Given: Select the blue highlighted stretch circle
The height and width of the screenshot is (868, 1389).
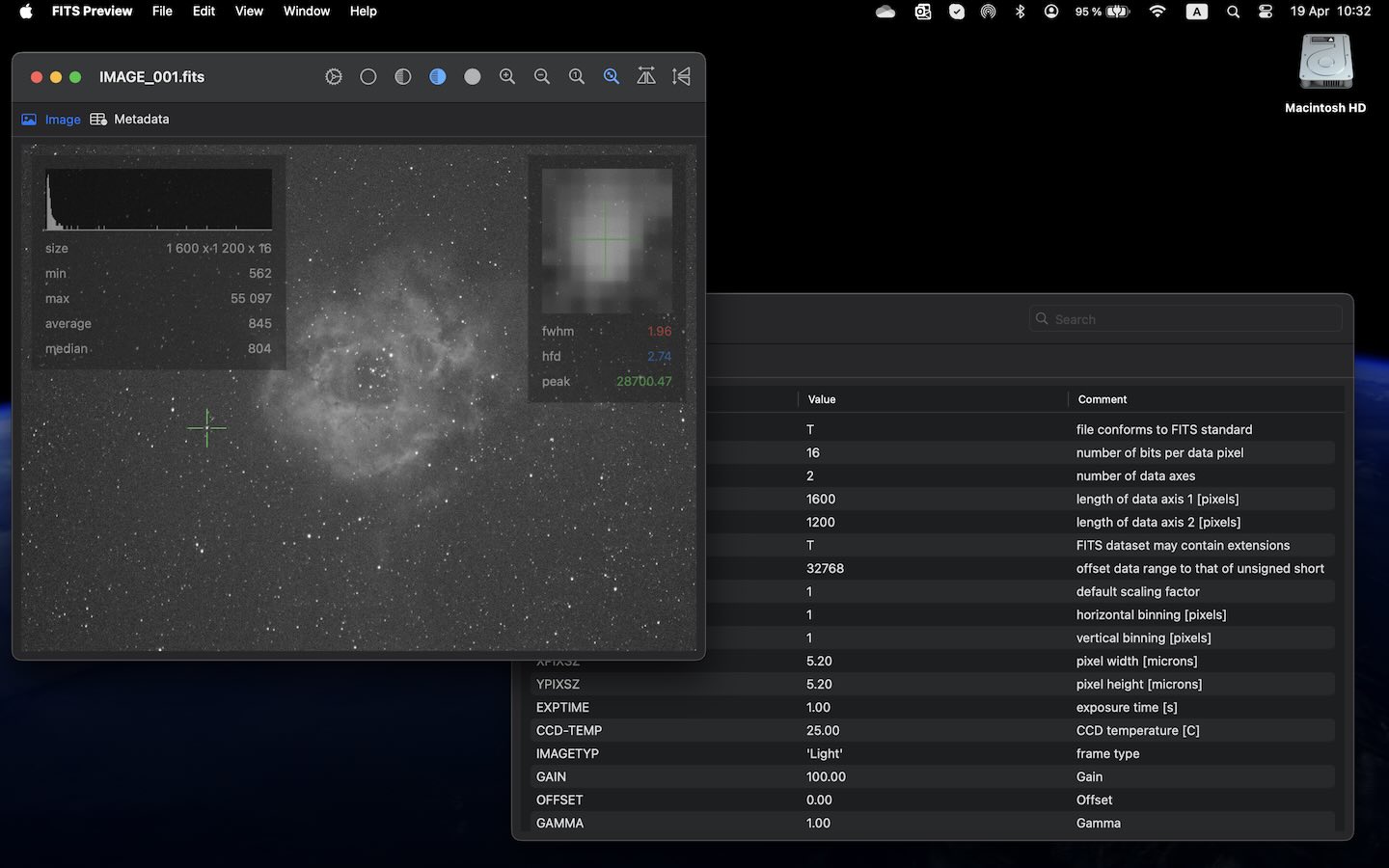Looking at the screenshot, I should tap(438, 76).
